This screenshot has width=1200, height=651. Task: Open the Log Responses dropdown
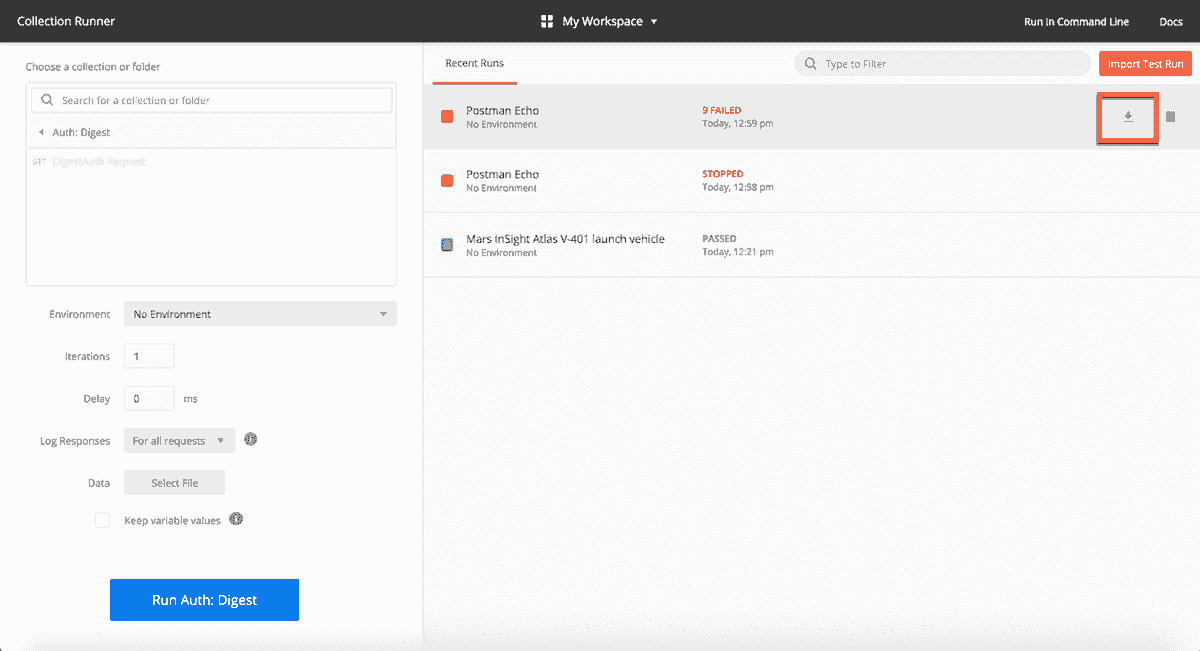[179, 439]
